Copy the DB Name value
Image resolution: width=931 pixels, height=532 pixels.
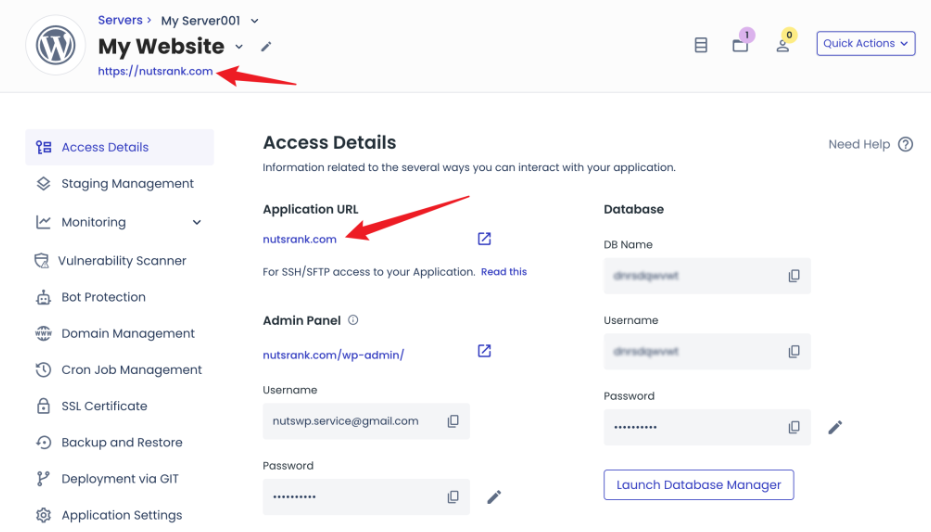pyautogui.click(x=794, y=276)
